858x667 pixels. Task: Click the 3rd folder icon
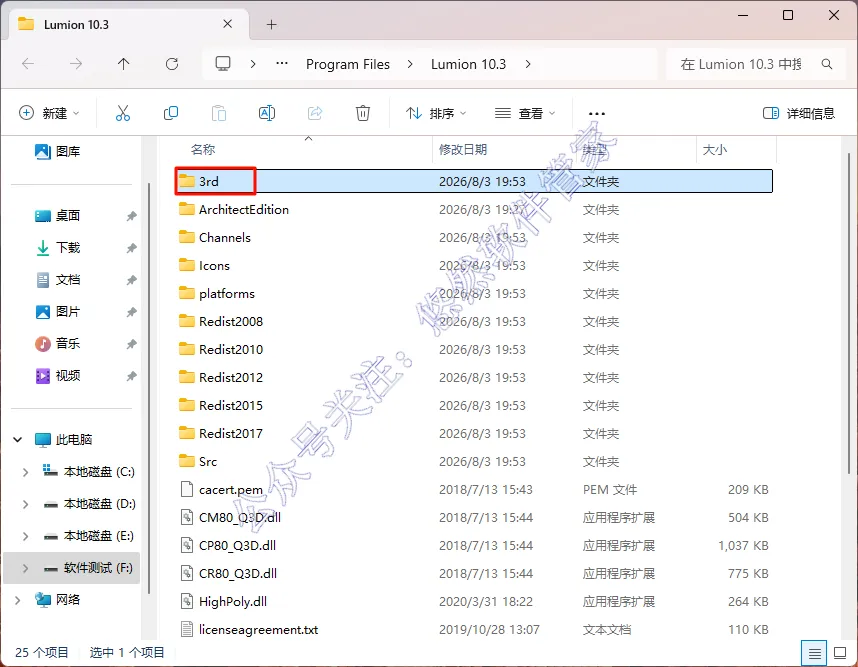click(187, 181)
